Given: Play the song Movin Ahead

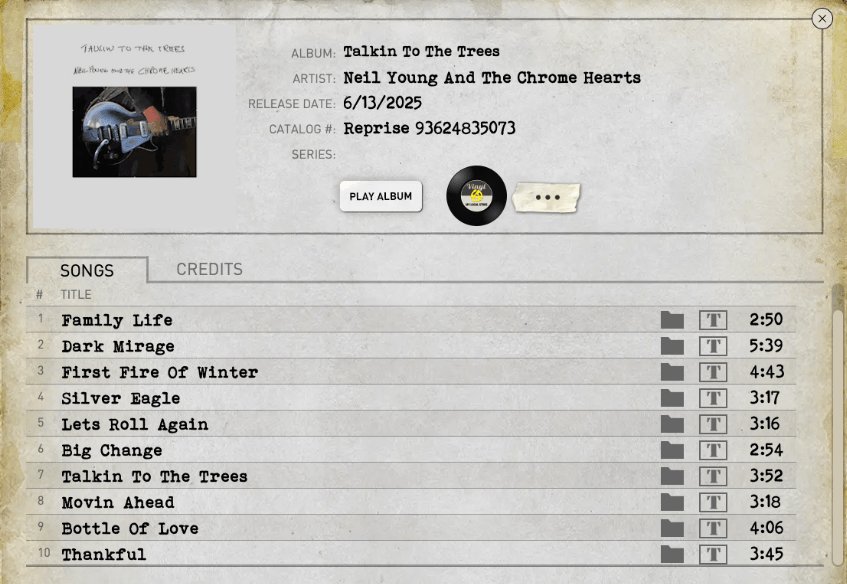Looking at the screenshot, I should click(x=118, y=502).
